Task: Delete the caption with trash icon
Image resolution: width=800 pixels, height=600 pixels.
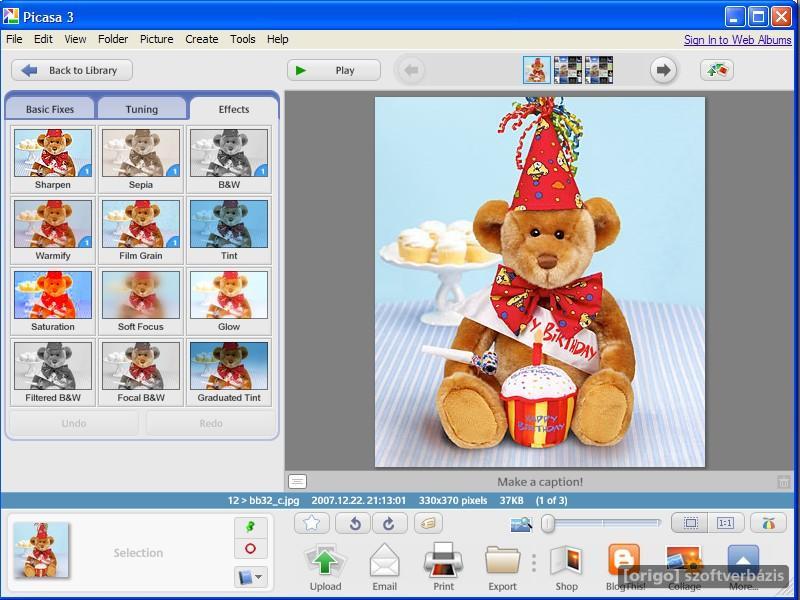Action: 784,482
